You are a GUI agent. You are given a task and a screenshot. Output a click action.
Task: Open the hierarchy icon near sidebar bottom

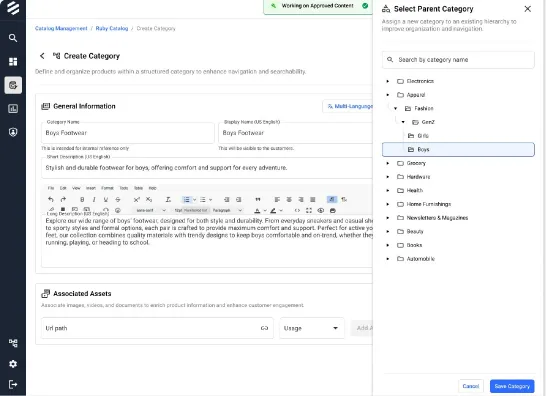click(x=13, y=343)
